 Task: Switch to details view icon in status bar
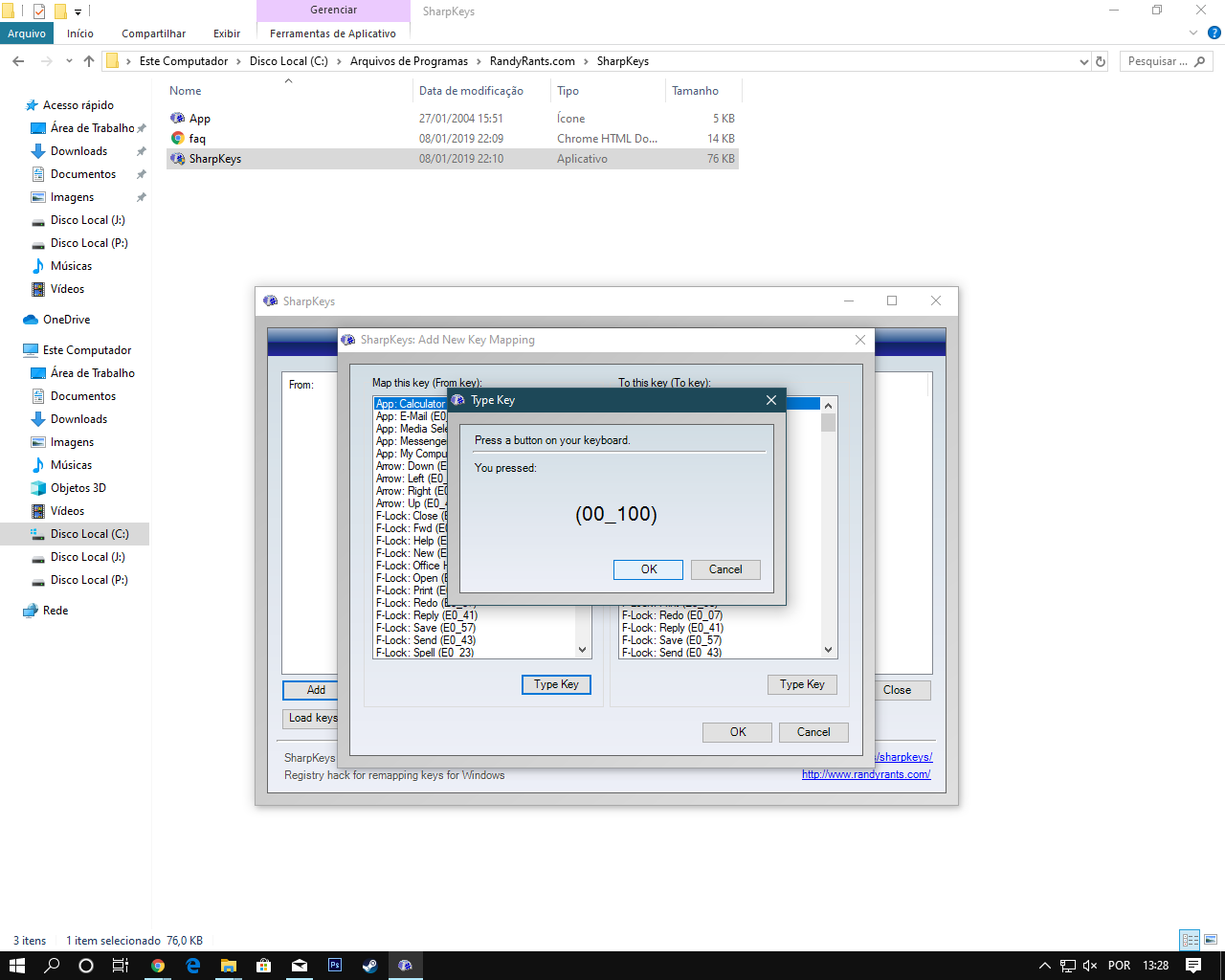pyautogui.click(x=1190, y=940)
